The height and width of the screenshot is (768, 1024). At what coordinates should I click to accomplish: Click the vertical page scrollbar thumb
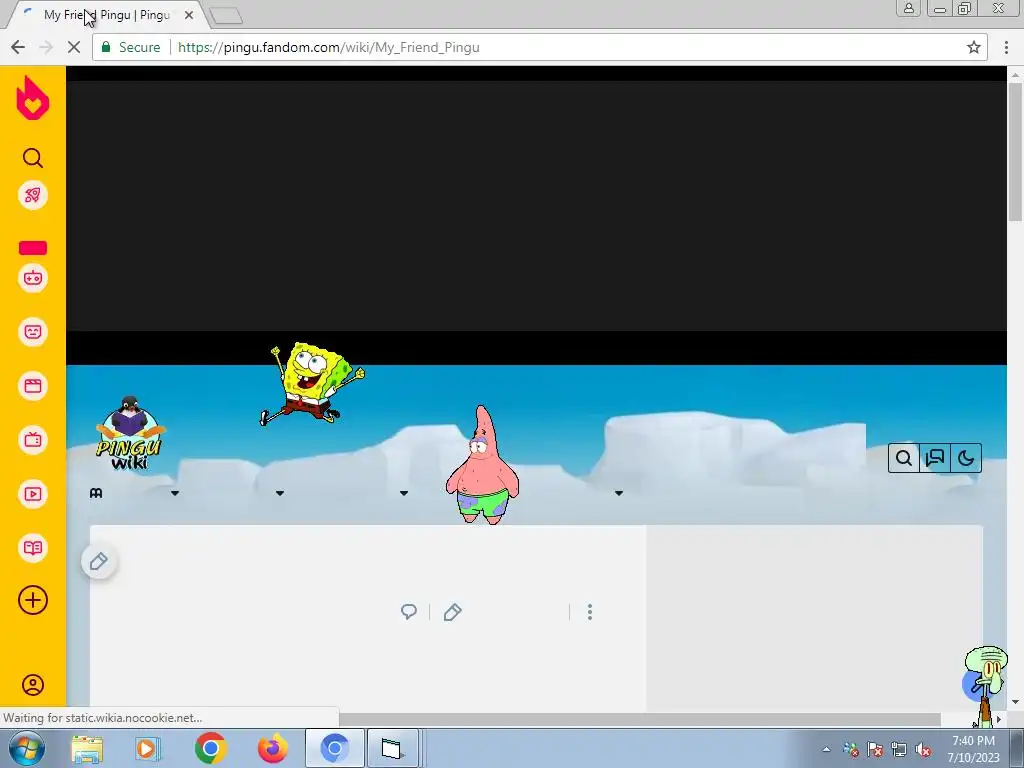(1015, 152)
